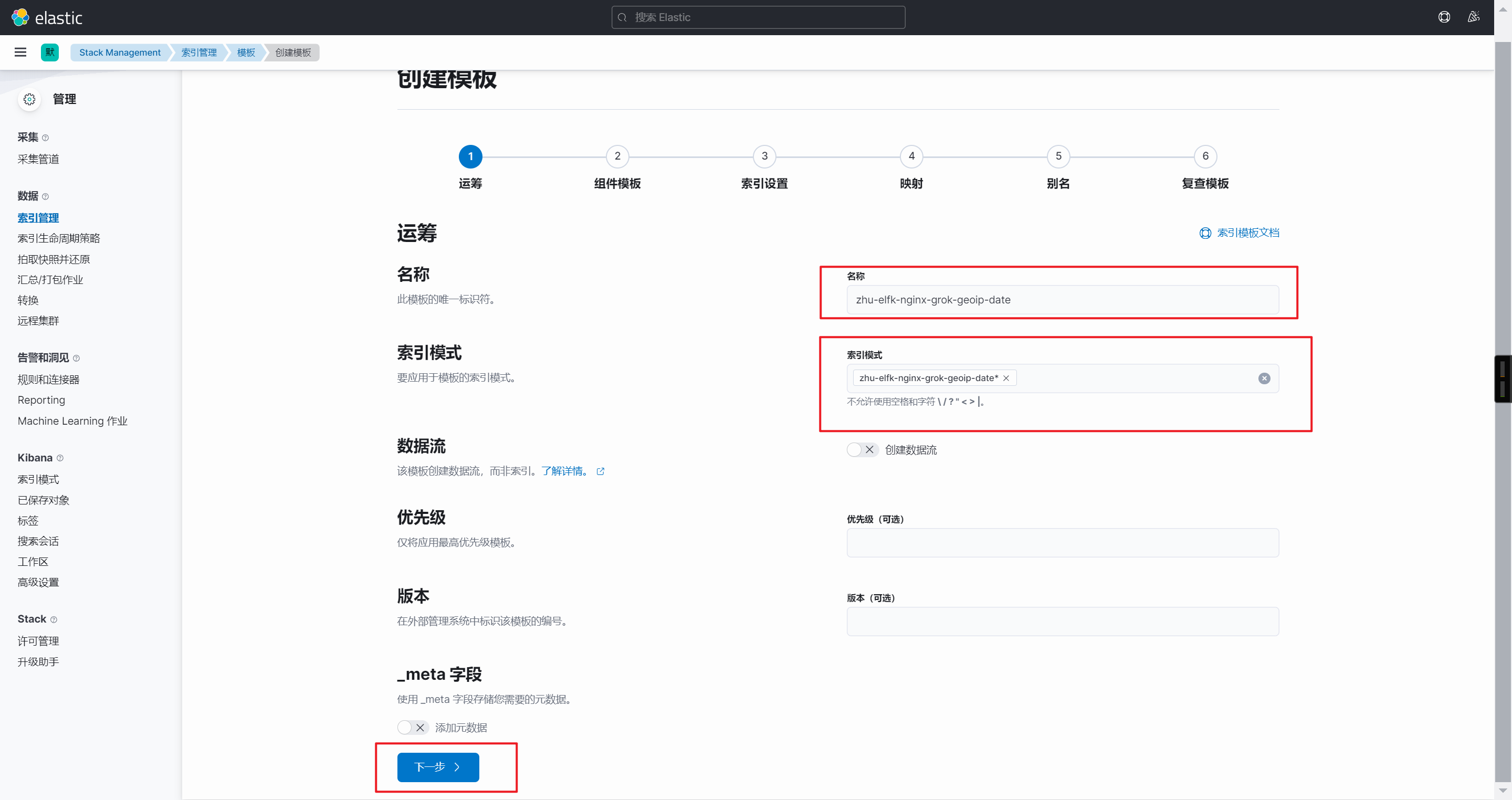Screen dimensions: 1512x800
Task: Click the 版本 input field
Action: pos(1063,621)
